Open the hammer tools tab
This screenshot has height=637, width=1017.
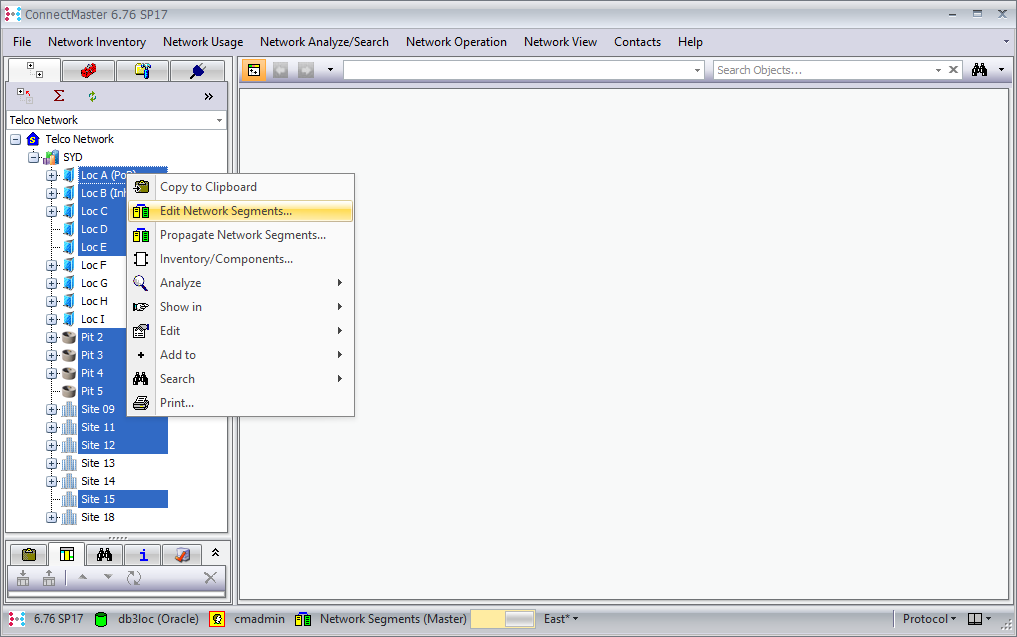(x=143, y=70)
